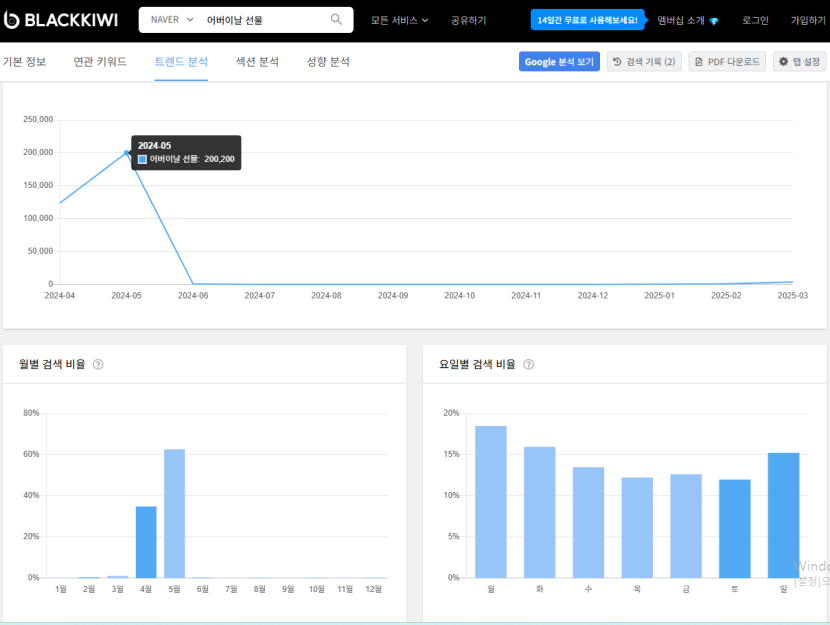Click the 2025-03 x-axis label
Screen dimensions: 830x625
tap(792, 296)
